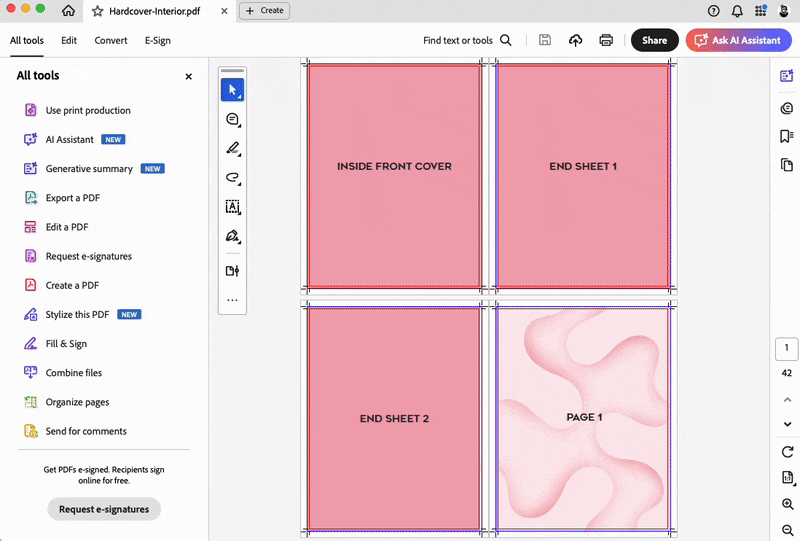The height and width of the screenshot is (541, 800).
Task: Click the Print icon
Action: click(606, 40)
